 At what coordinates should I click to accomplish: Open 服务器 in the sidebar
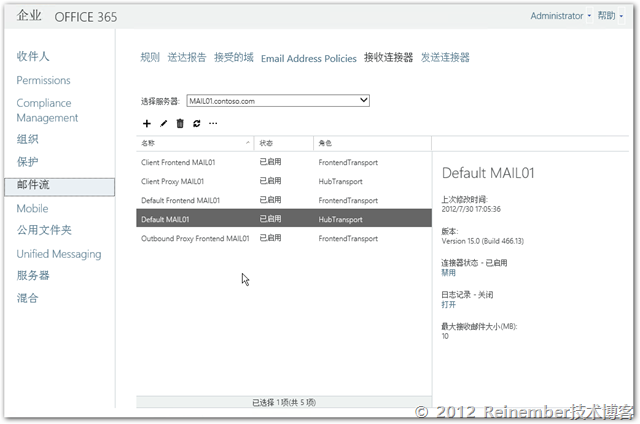coord(33,275)
